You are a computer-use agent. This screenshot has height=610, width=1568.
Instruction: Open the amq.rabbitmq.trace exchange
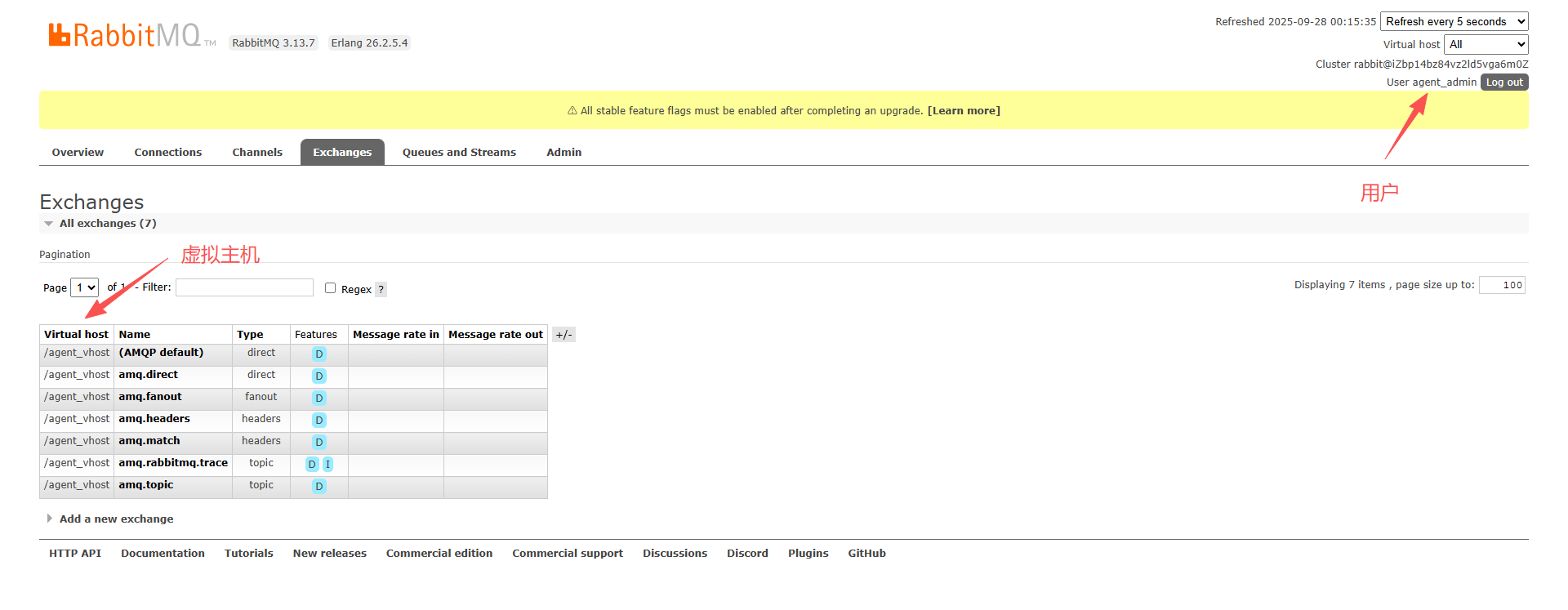pyautogui.click(x=173, y=463)
